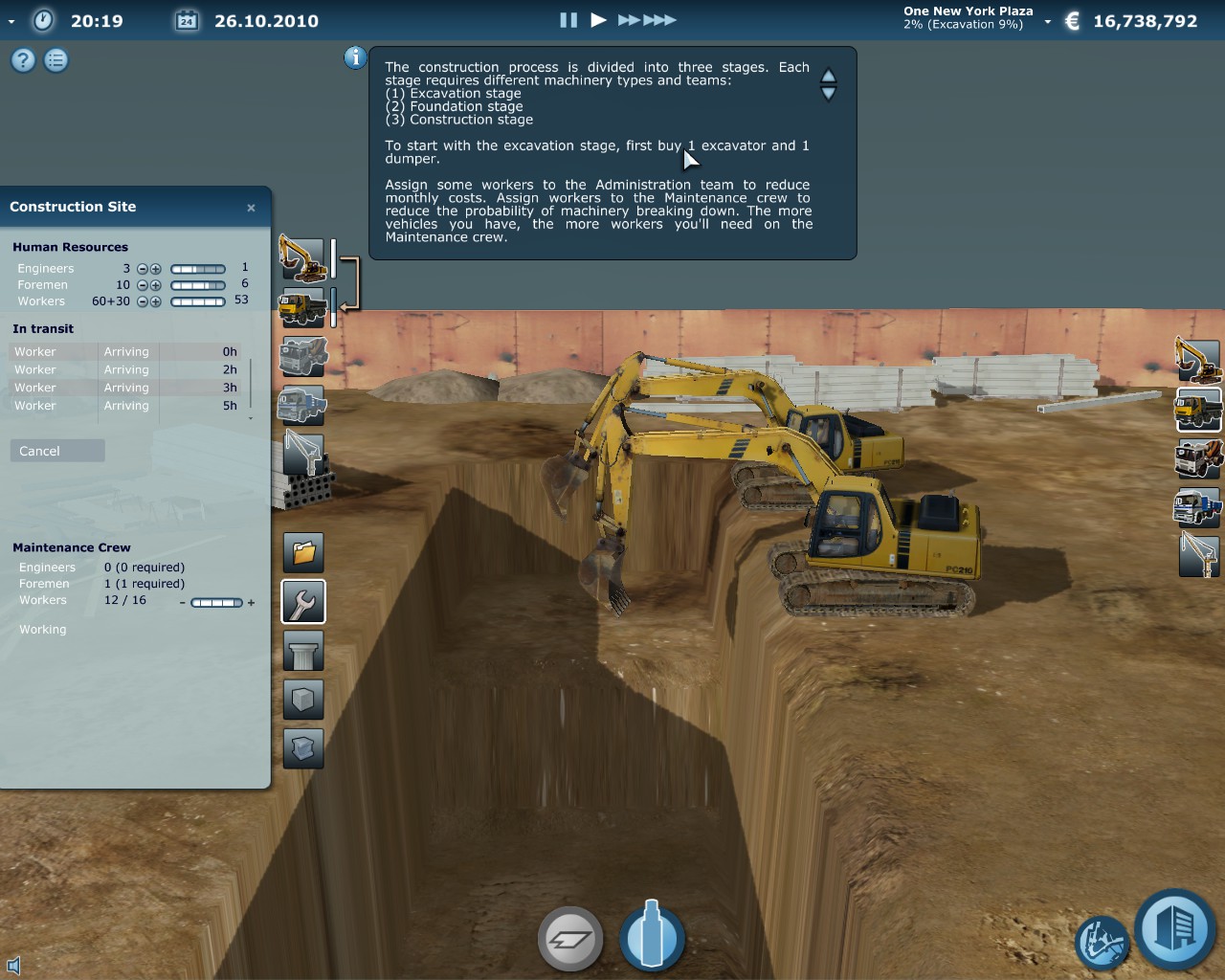Click the blue building icon at bottom right
Screen dimensions: 1225x980
pyautogui.click(x=1174, y=928)
